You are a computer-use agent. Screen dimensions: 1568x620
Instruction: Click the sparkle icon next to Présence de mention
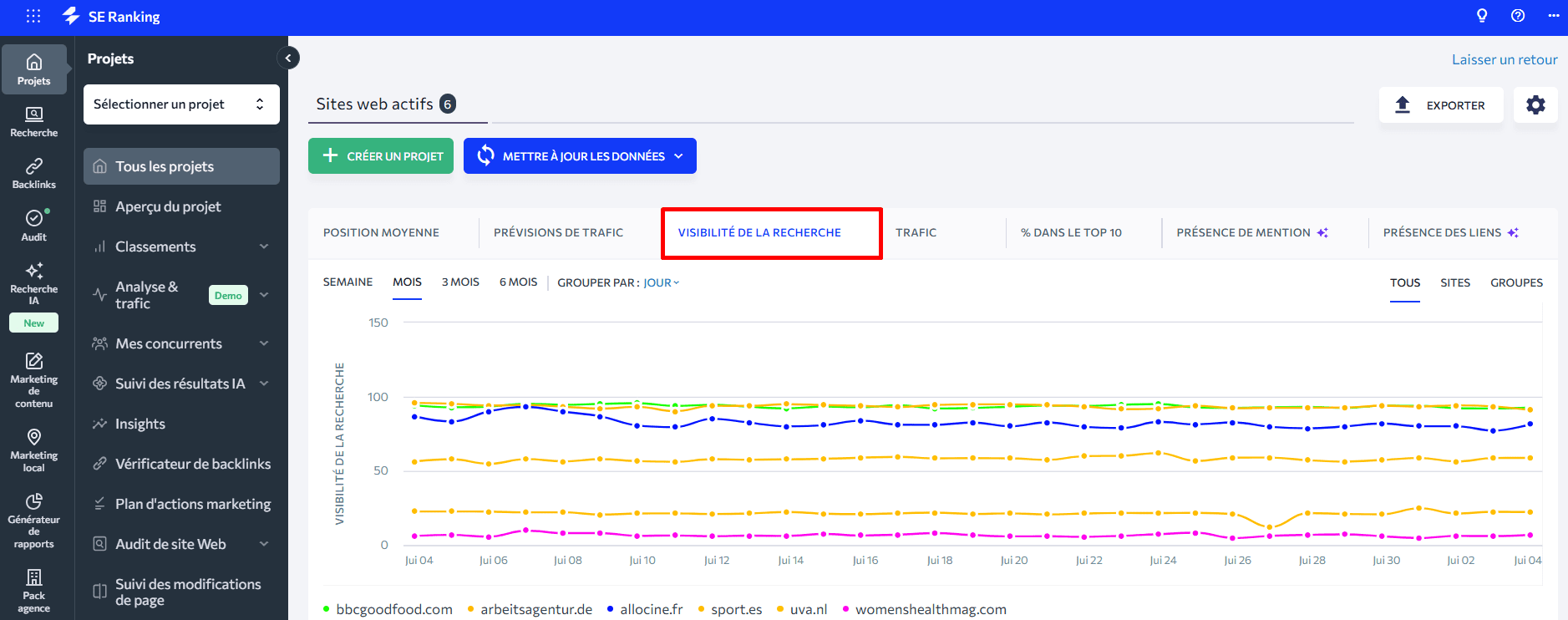pos(1322,232)
